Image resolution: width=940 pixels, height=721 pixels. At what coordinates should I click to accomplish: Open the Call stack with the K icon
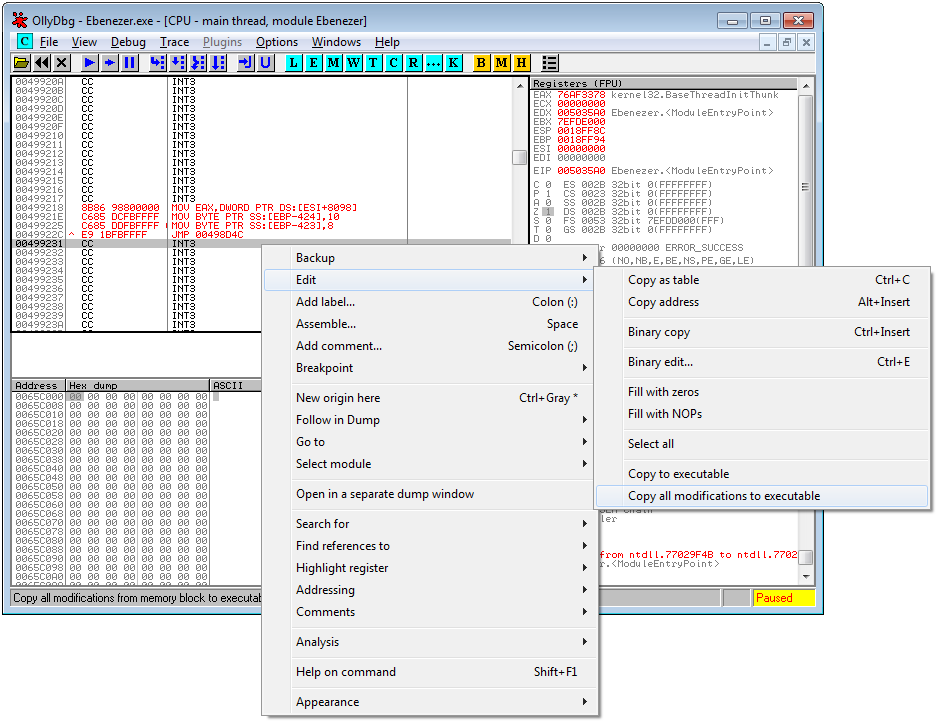(454, 62)
